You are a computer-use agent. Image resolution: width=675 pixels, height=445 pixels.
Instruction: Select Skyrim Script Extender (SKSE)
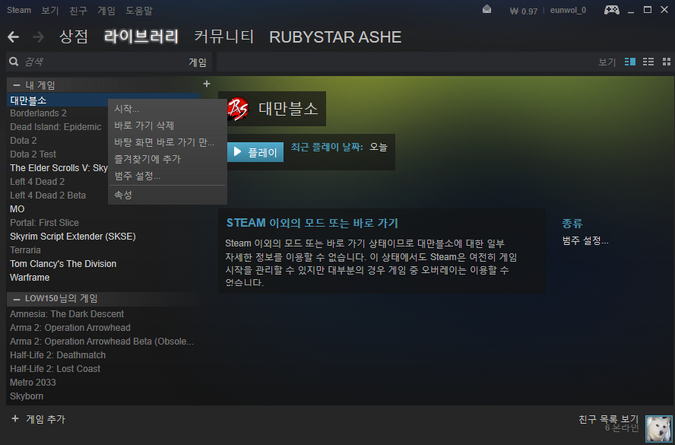(x=73, y=236)
